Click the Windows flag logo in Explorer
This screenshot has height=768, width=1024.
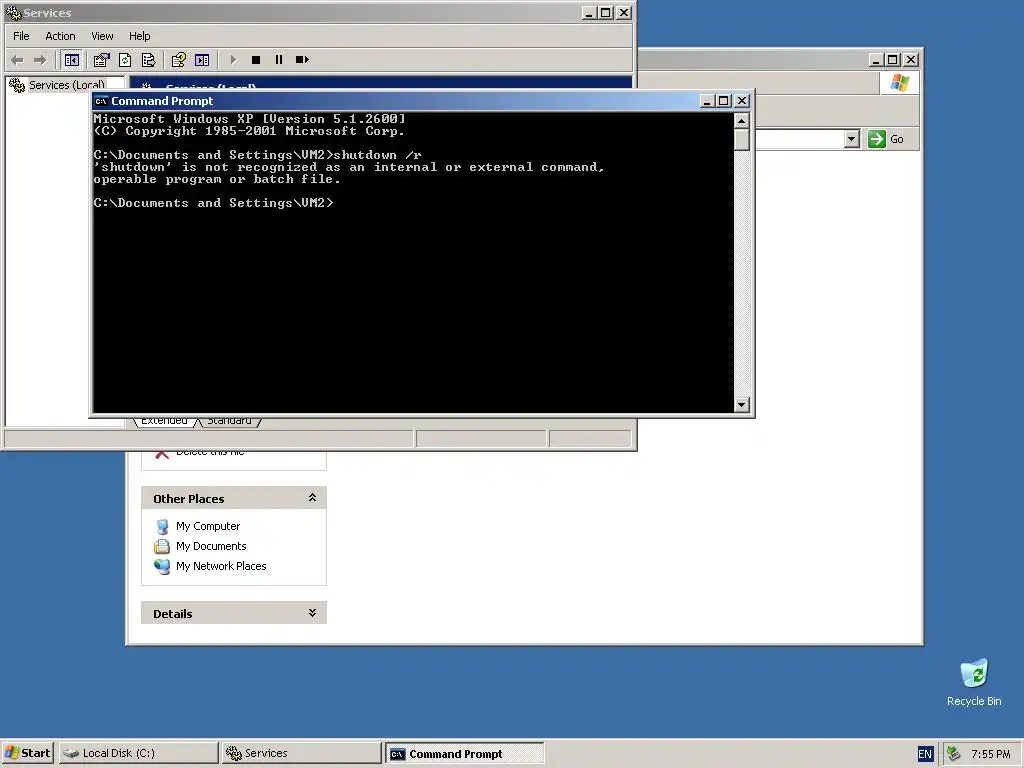click(x=900, y=83)
